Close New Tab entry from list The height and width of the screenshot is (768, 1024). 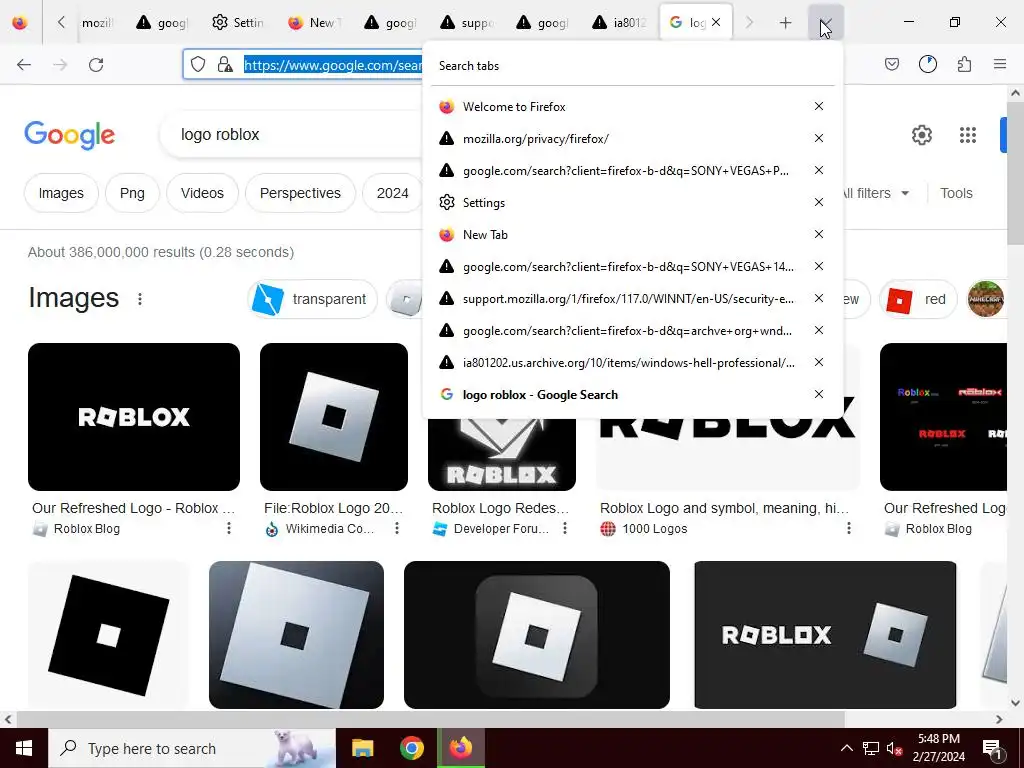(x=819, y=234)
